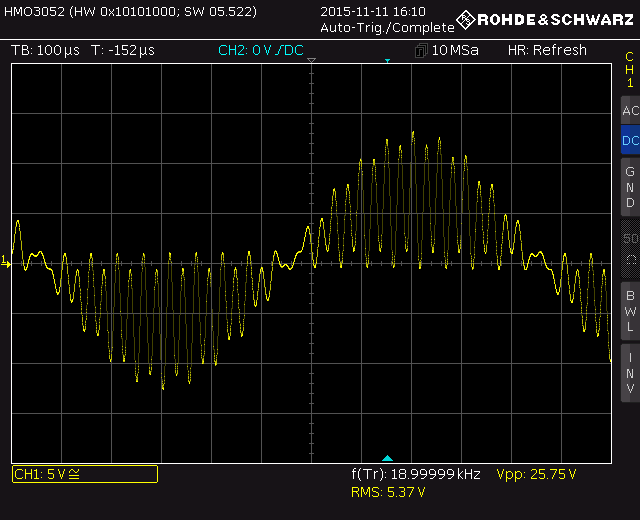Click the CH2 trigger source readout
This screenshot has height=520, width=640.
click(260, 50)
